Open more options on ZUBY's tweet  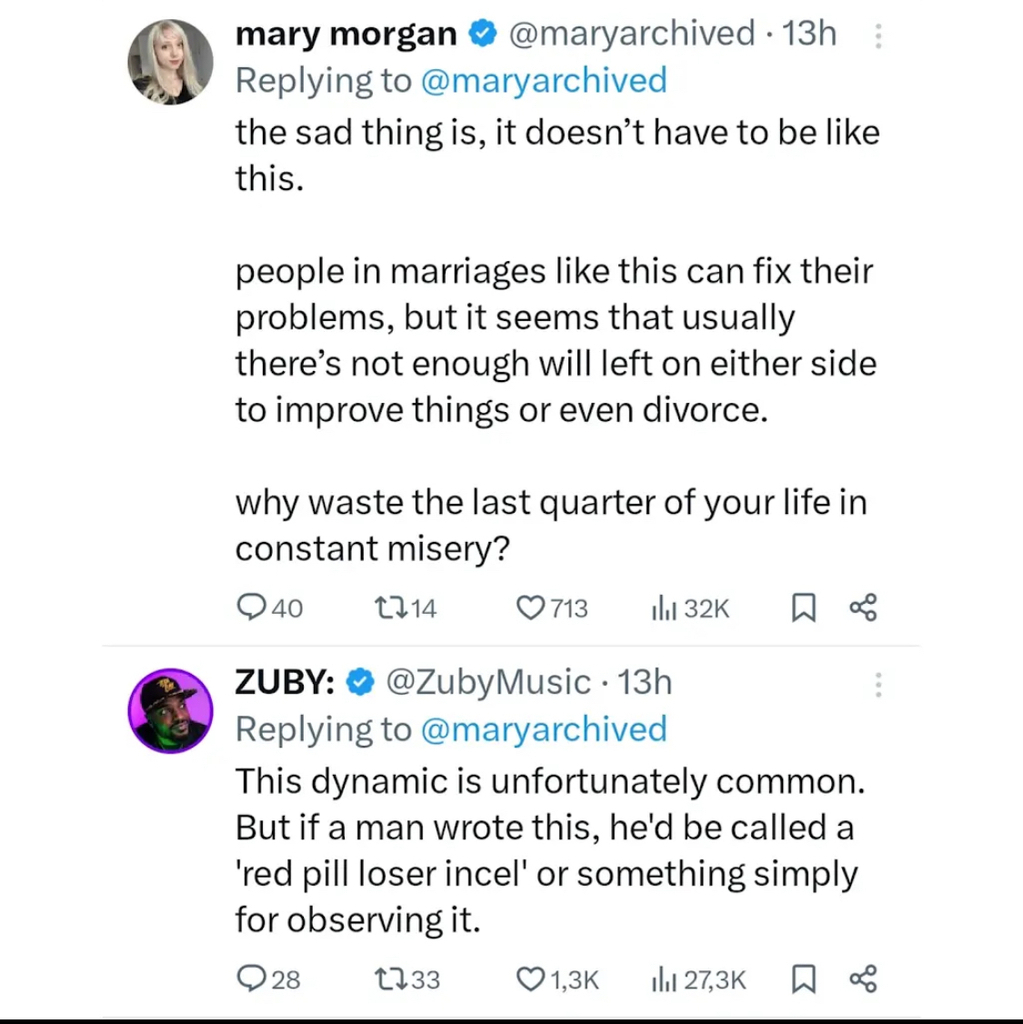879,685
